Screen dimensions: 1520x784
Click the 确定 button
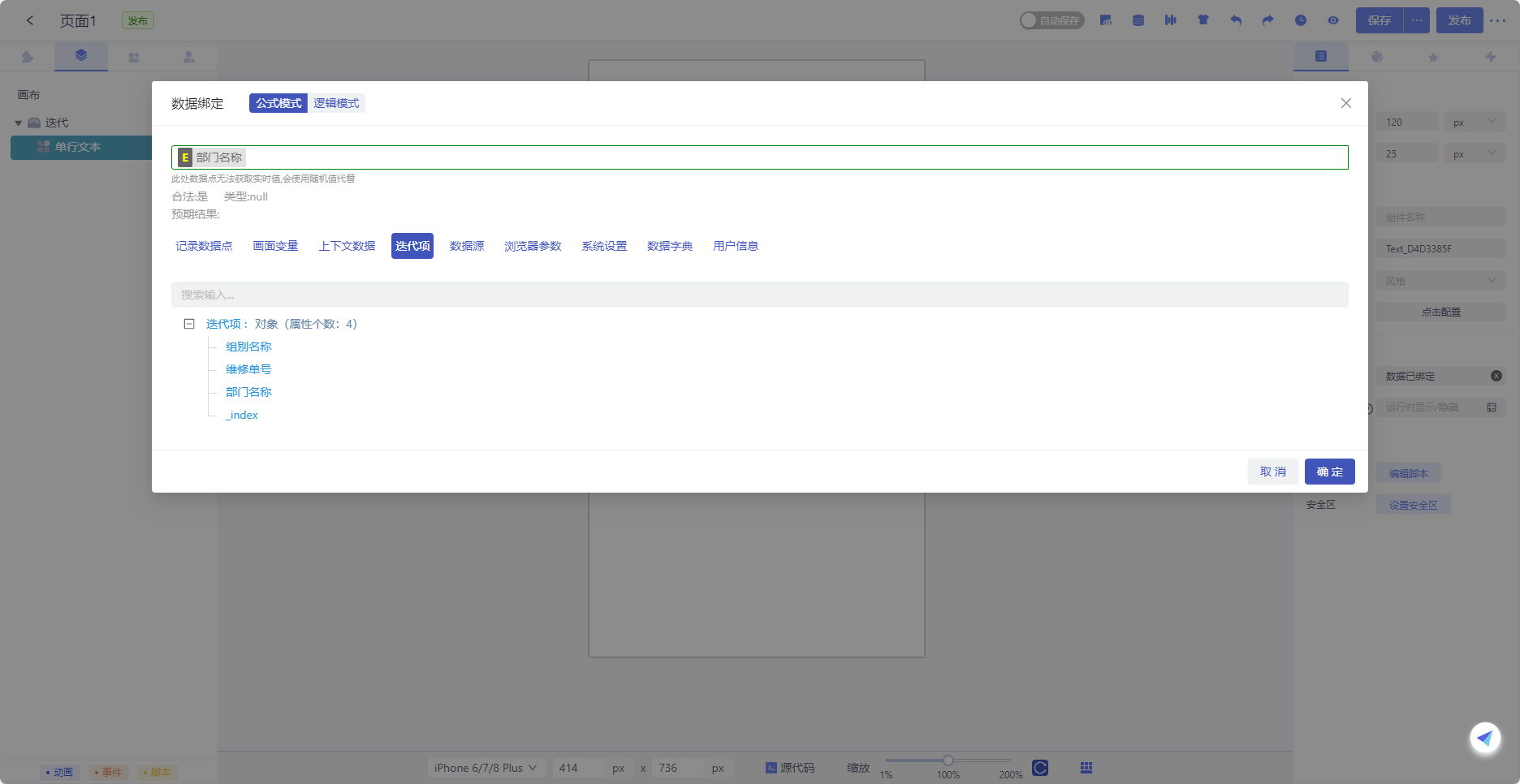(1330, 472)
